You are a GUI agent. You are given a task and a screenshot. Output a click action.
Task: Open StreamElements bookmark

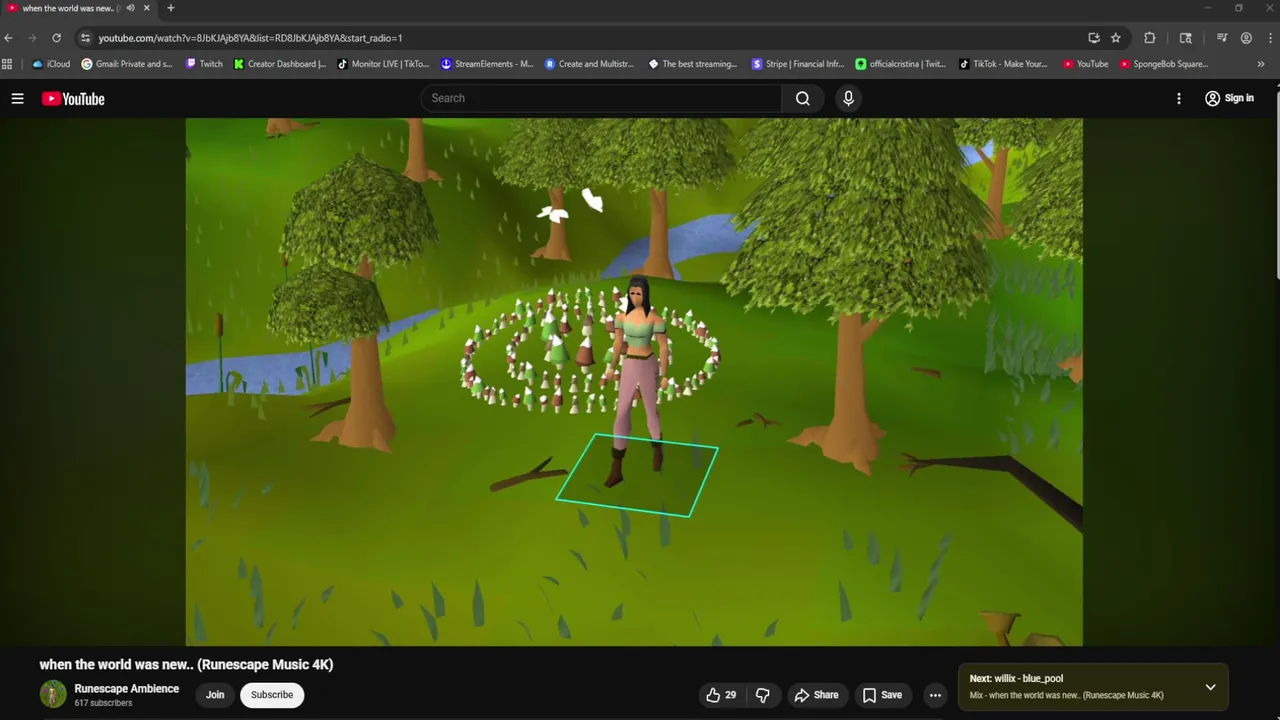[487, 64]
